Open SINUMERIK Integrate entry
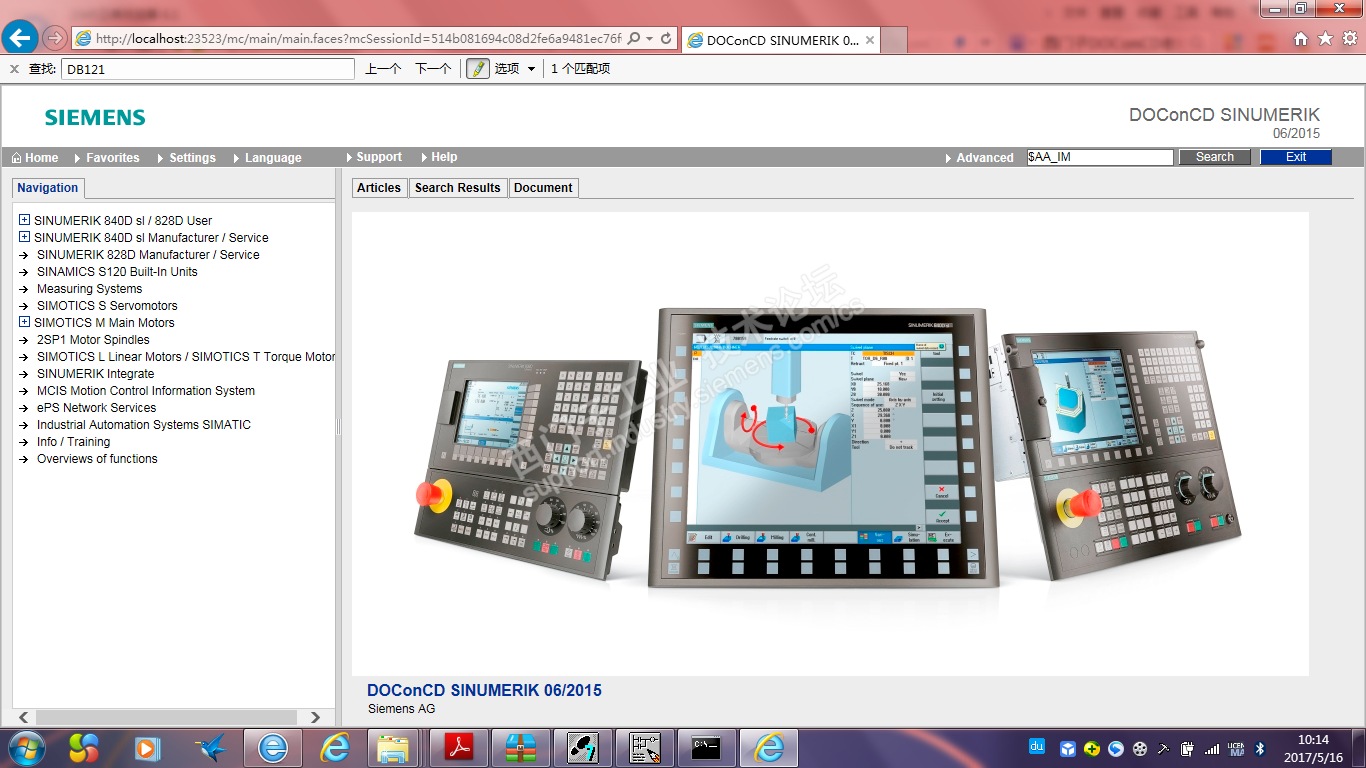Image resolution: width=1366 pixels, height=768 pixels. pyautogui.click(x=95, y=374)
